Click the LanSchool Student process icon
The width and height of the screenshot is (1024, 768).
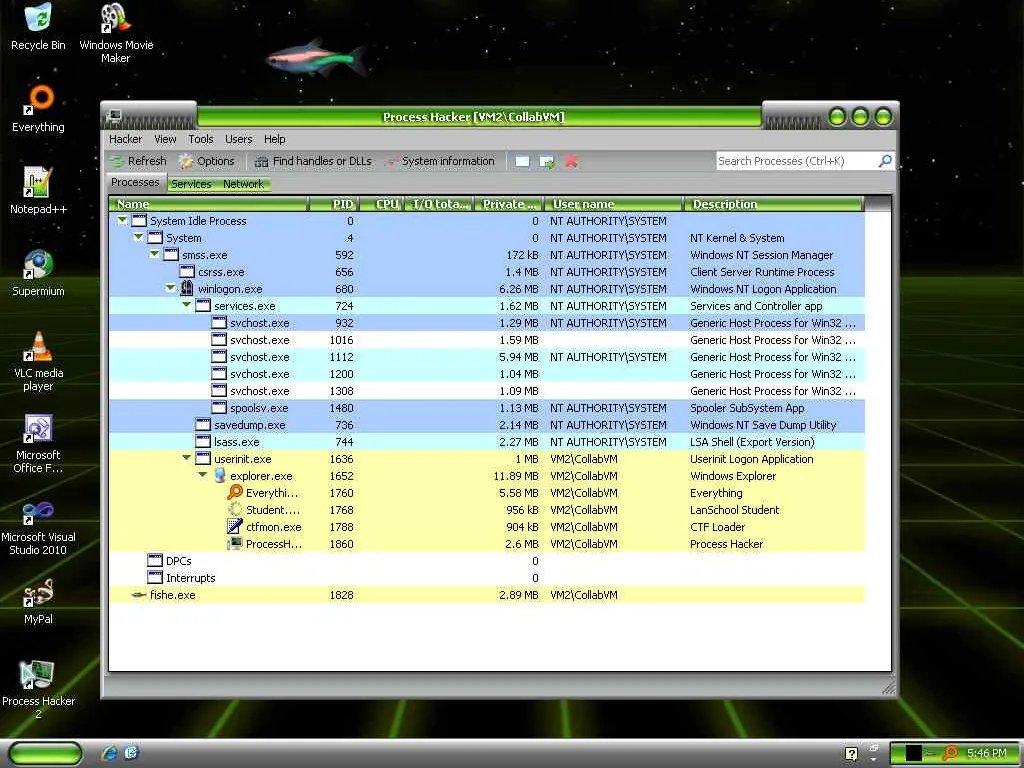[x=235, y=509]
